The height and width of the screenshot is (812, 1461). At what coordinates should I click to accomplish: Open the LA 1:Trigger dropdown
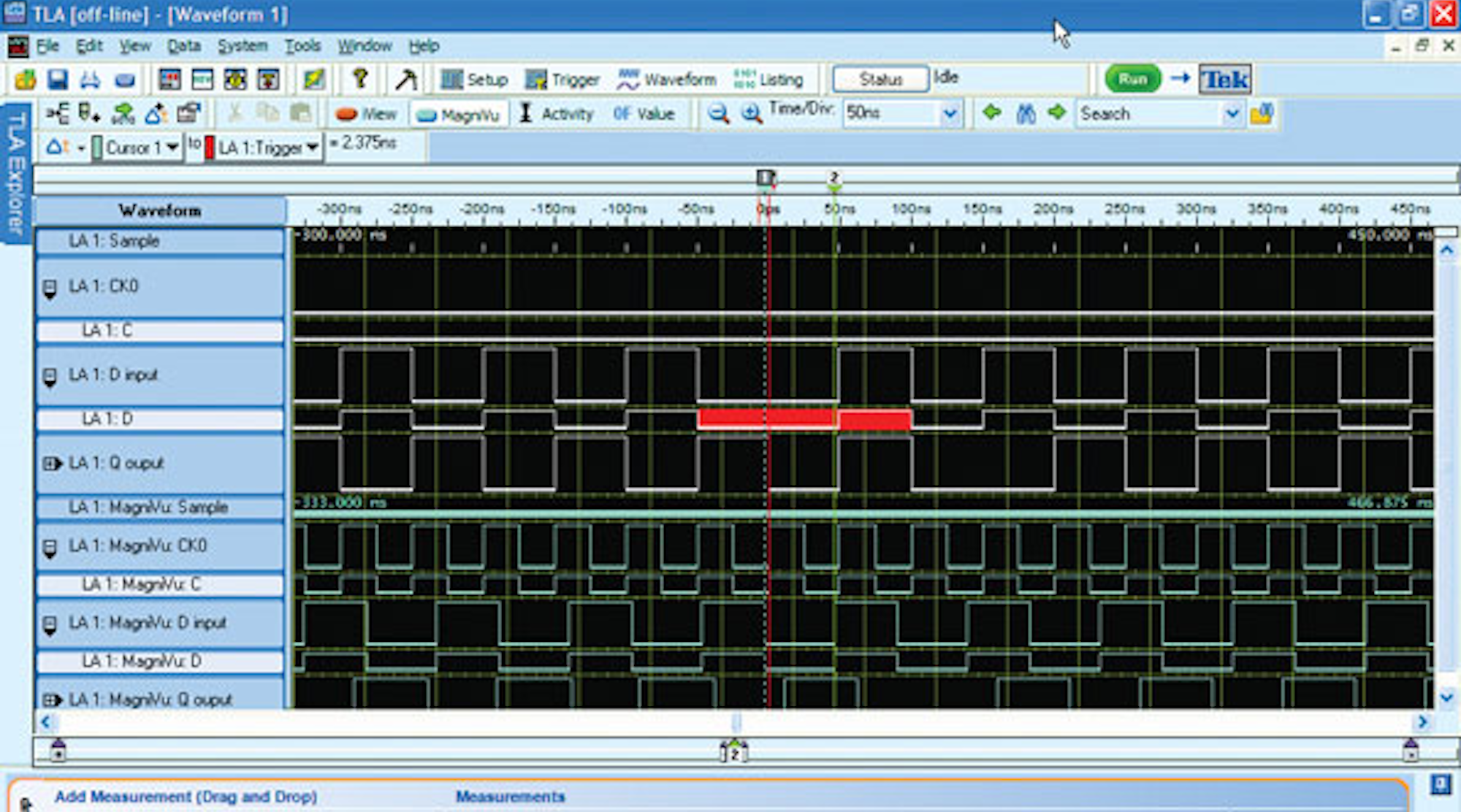[313, 145]
